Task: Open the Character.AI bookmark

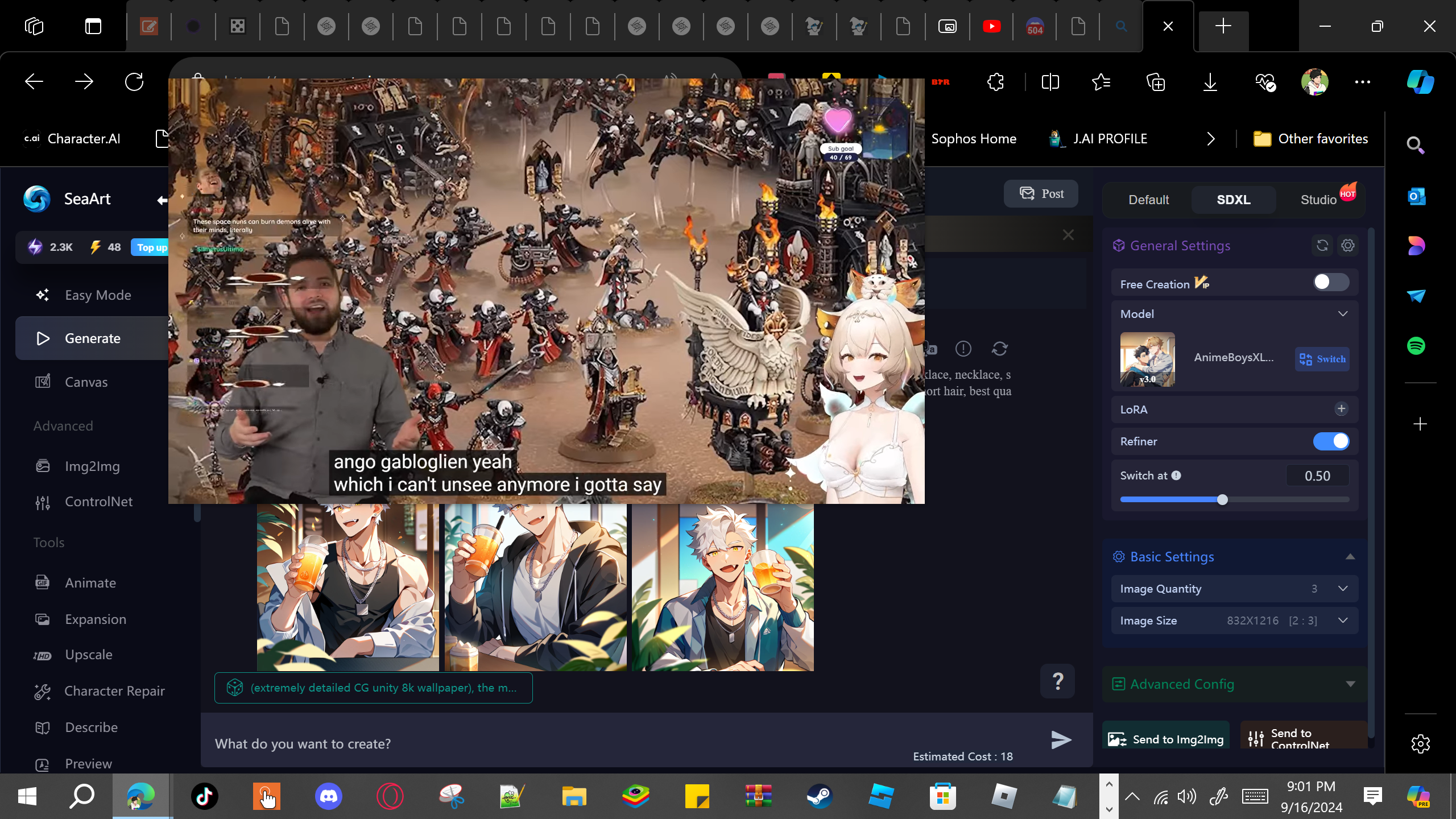Action: pyautogui.click(x=72, y=139)
